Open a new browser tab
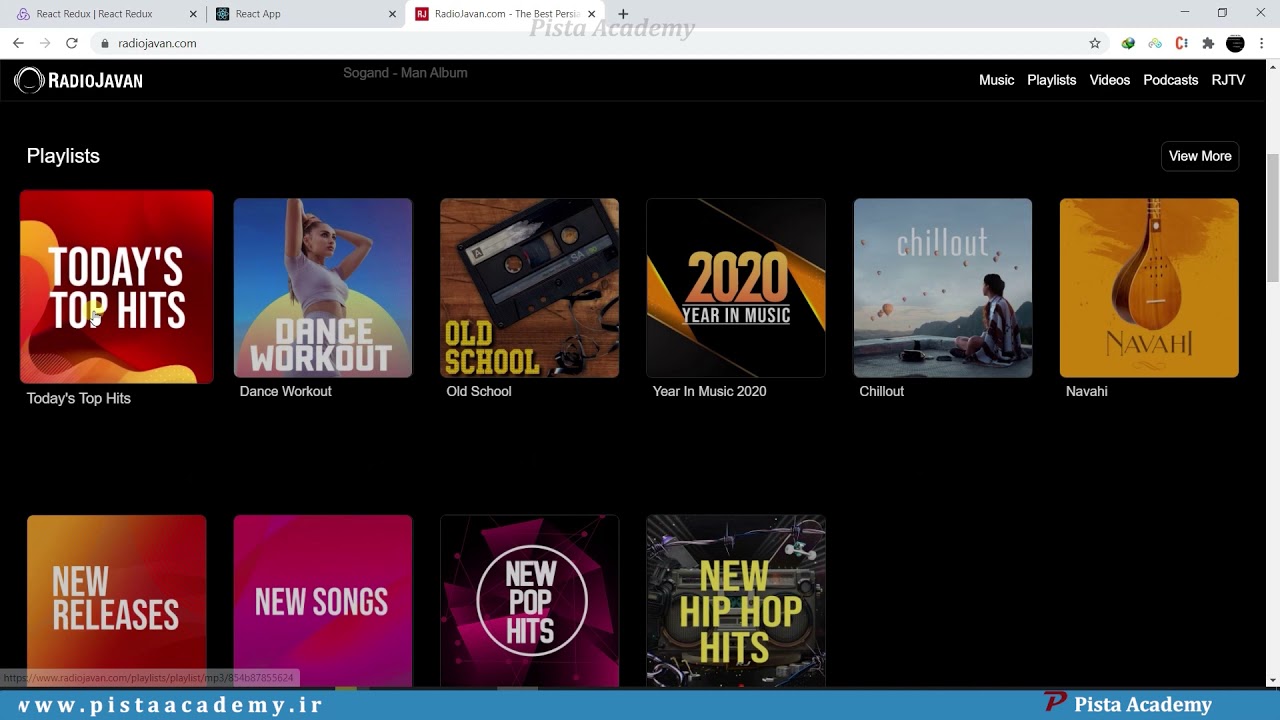 [x=623, y=14]
